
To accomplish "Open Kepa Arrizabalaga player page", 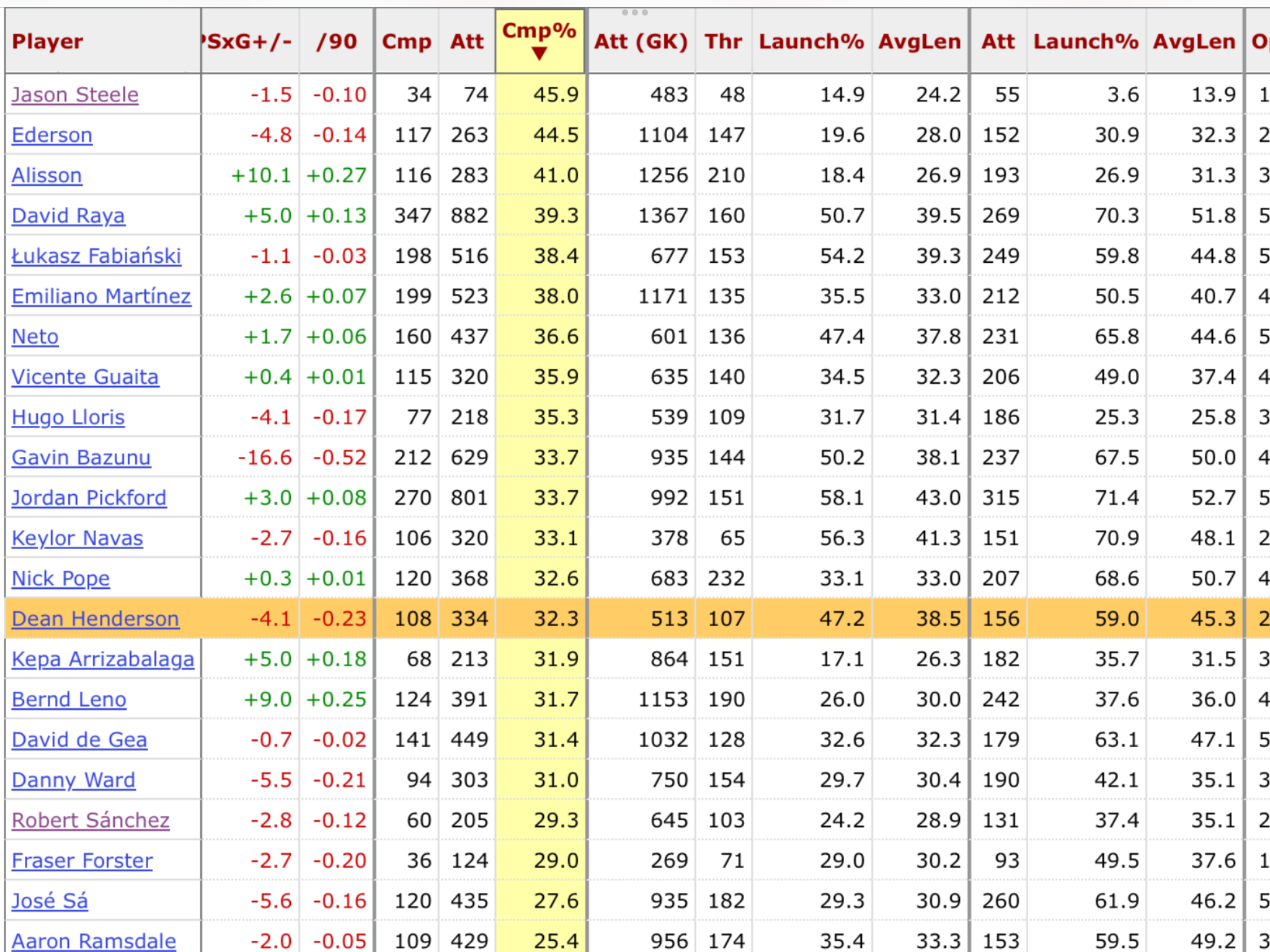I will point(103,659).
